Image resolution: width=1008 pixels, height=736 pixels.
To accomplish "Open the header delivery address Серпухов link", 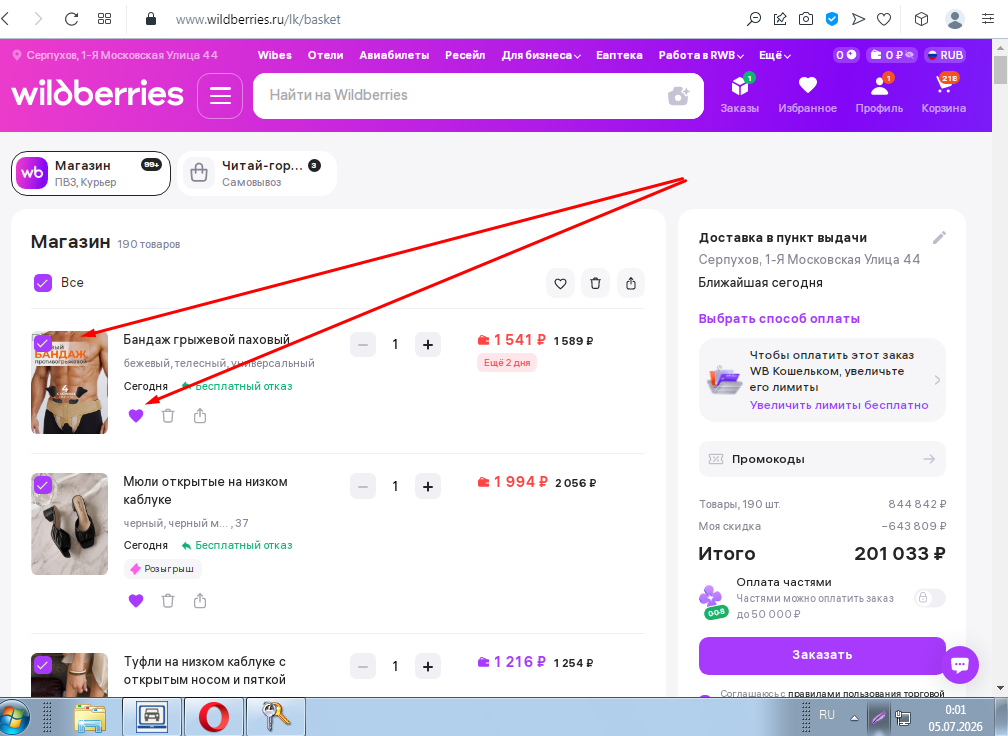I will (x=115, y=55).
